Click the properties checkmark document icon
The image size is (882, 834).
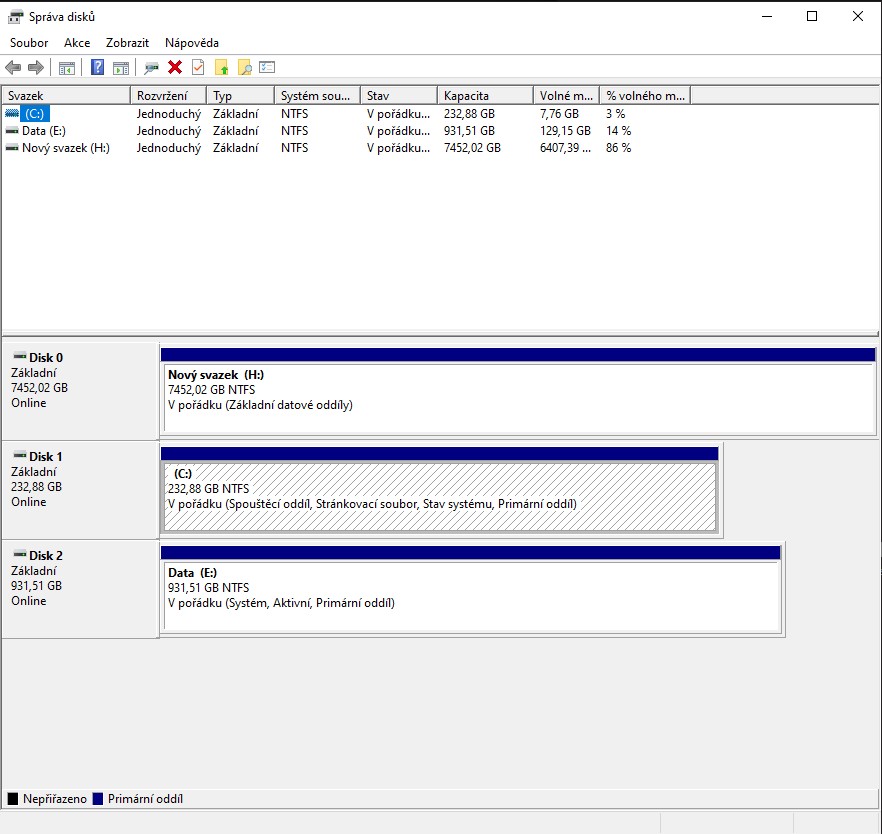[198, 68]
